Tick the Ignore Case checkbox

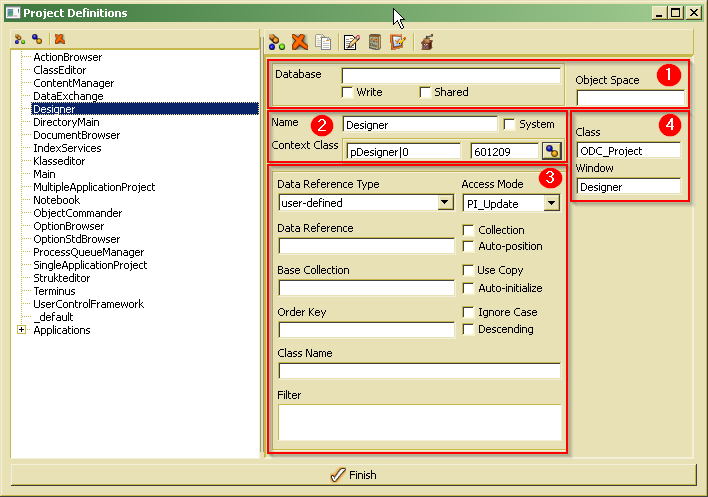469,312
